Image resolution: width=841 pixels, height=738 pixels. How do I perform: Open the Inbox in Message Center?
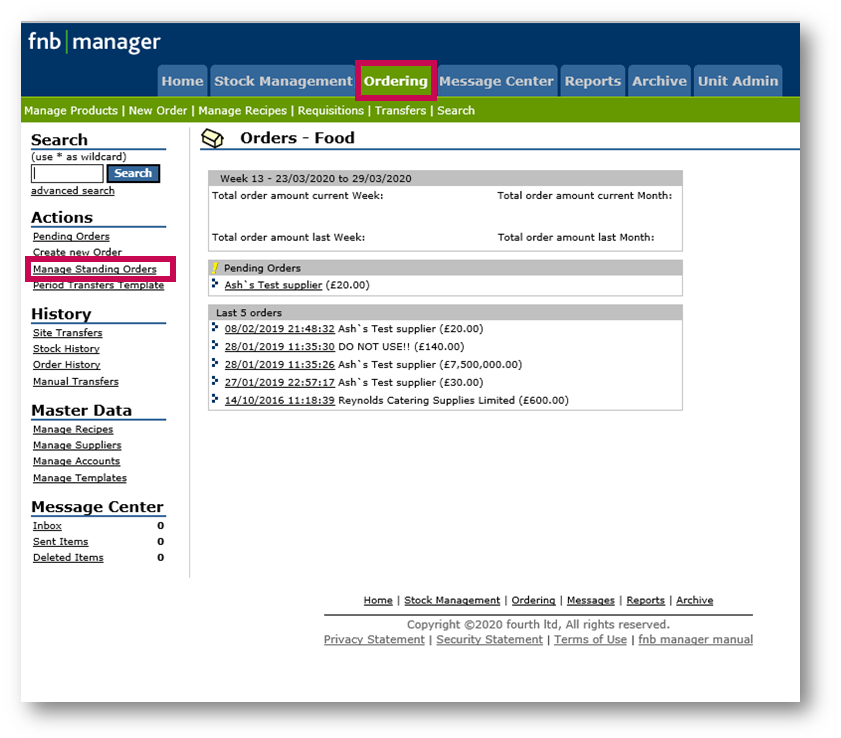(x=47, y=526)
